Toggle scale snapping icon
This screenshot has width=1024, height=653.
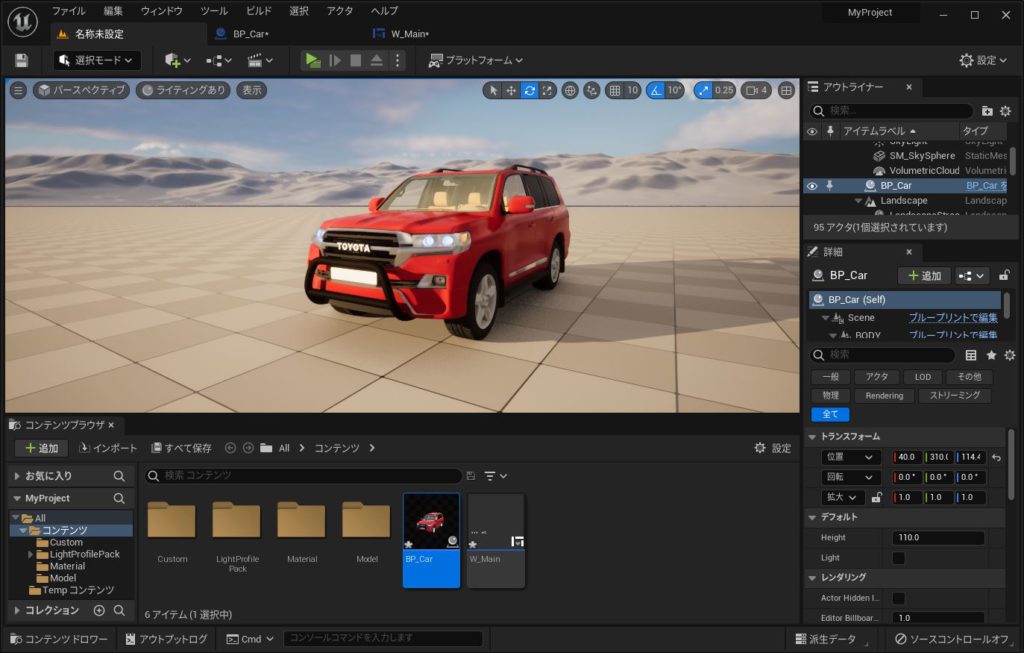[703, 91]
